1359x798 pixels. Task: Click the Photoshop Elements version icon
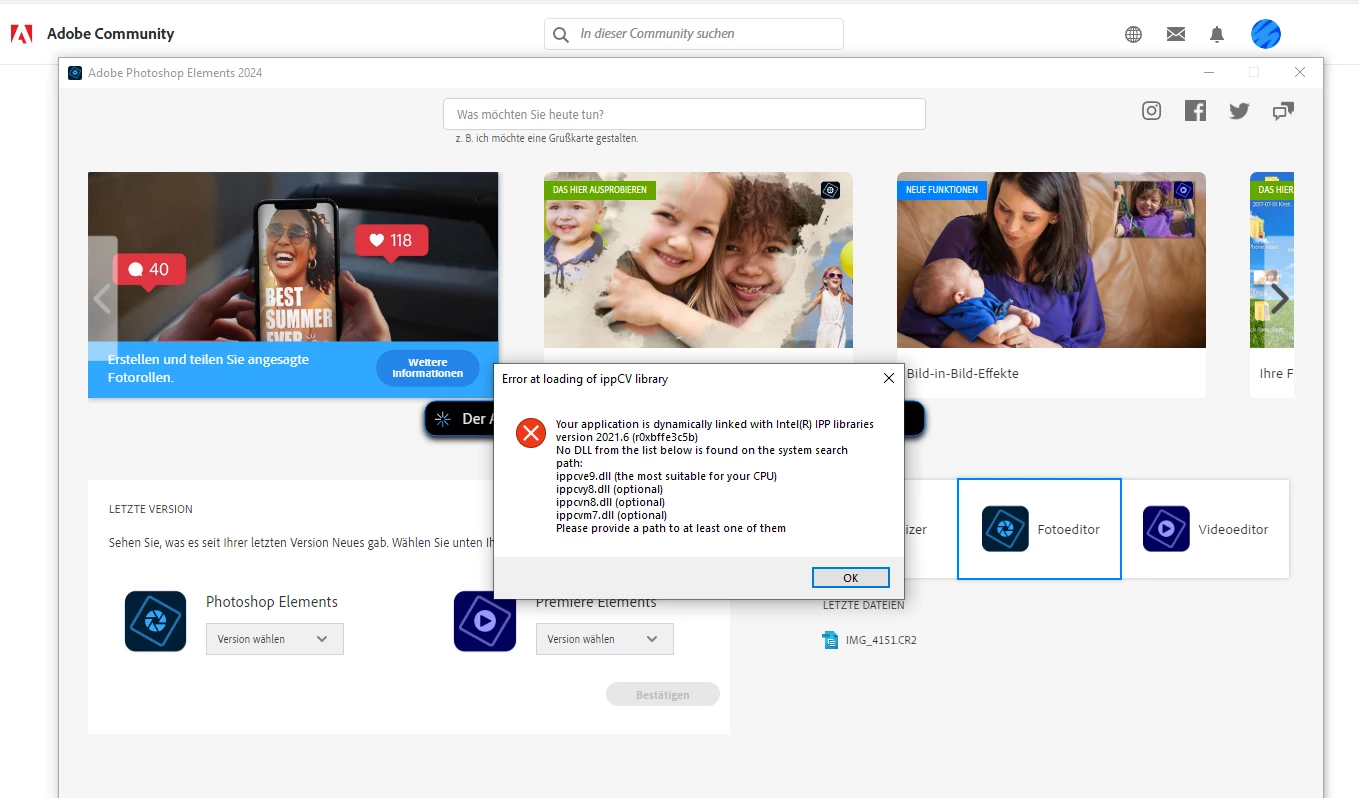click(x=155, y=621)
